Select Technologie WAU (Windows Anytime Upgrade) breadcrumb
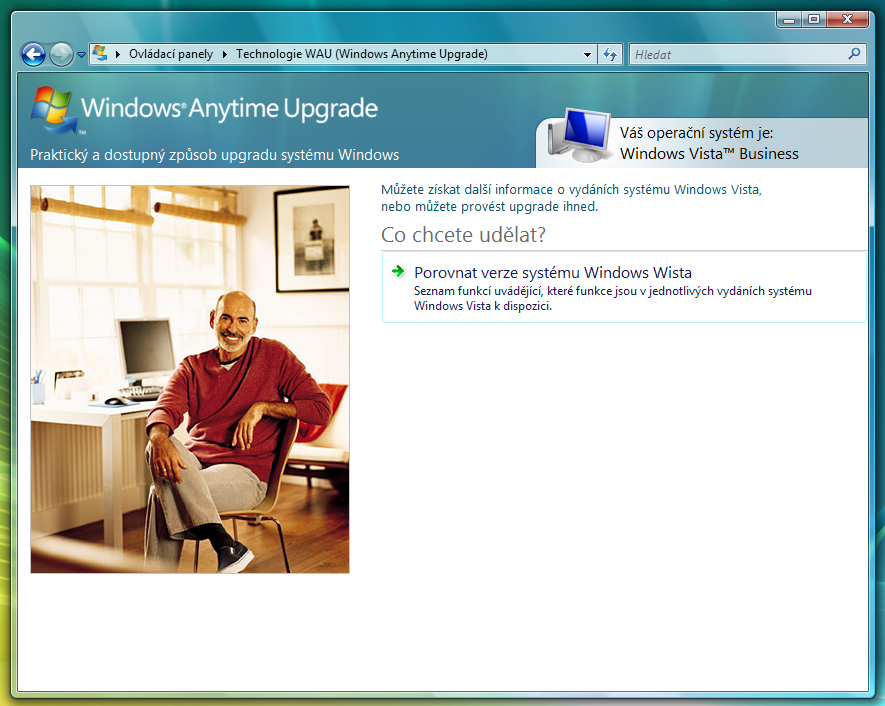885x706 pixels. point(362,54)
